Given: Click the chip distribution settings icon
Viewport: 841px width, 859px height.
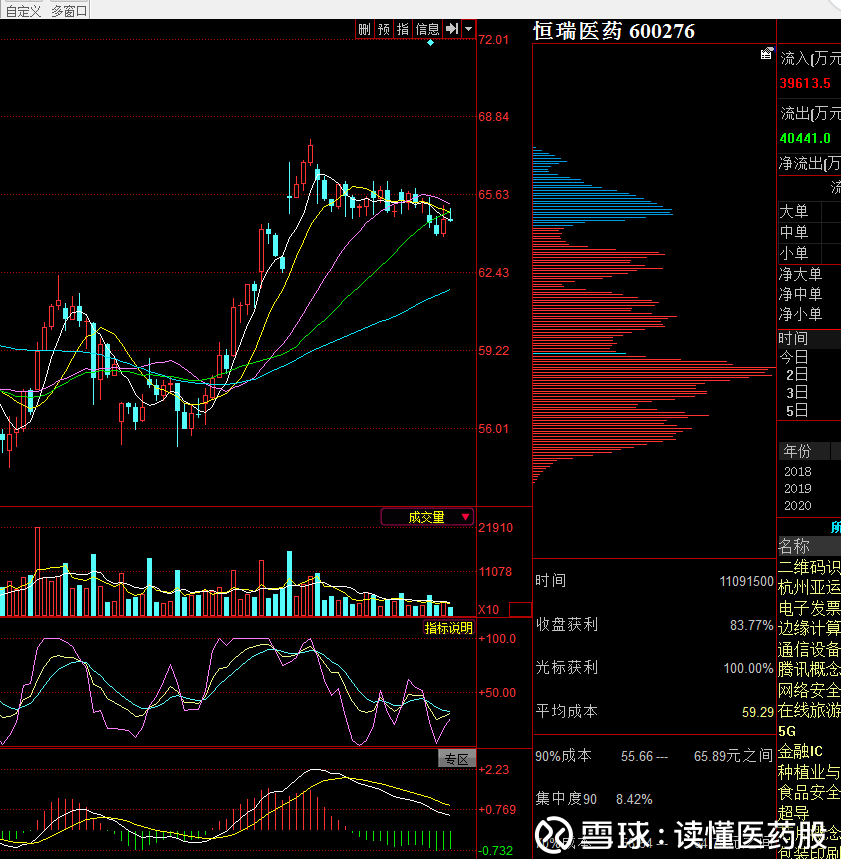Looking at the screenshot, I should pos(766,53).
